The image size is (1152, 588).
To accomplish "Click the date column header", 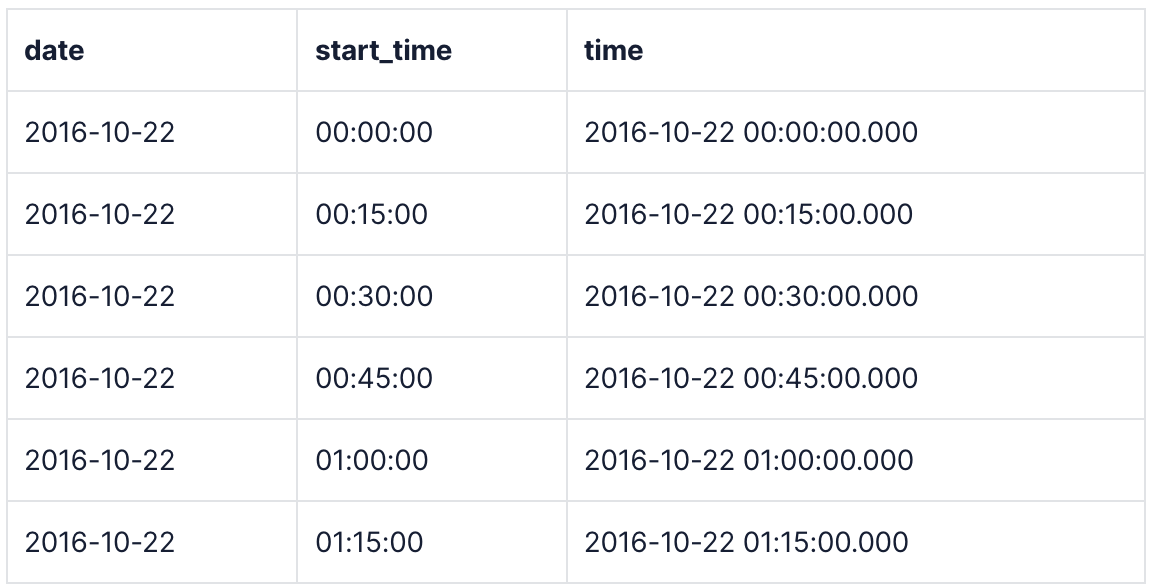I will pos(55,51).
